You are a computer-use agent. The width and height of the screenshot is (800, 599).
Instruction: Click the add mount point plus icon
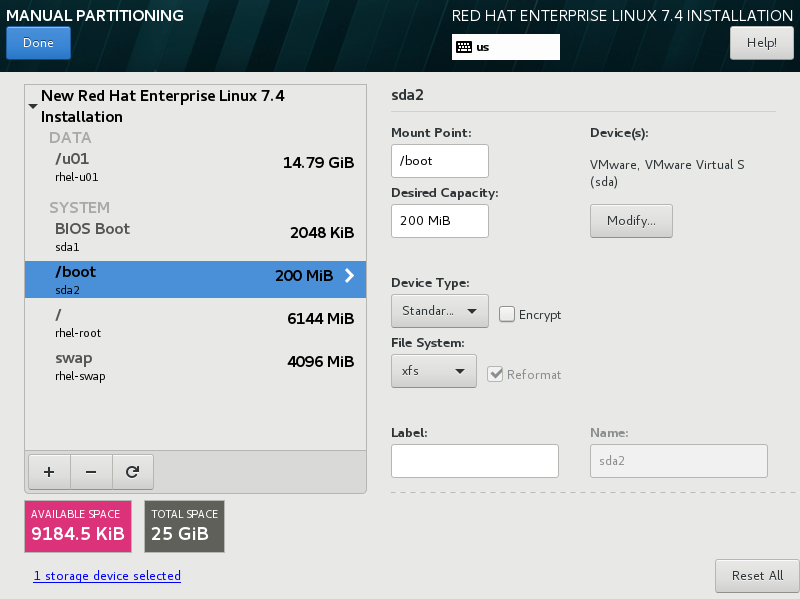[49, 472]
